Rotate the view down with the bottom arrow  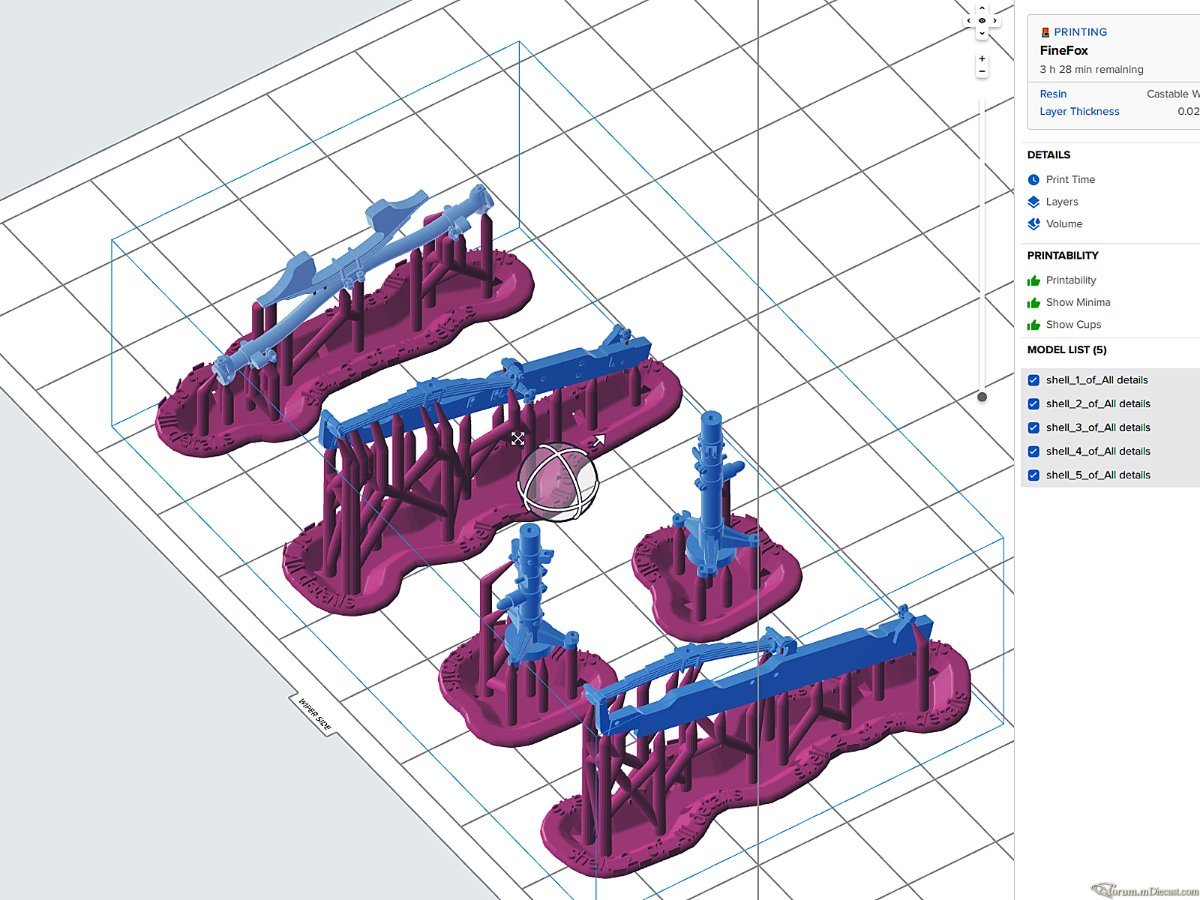pos(982,33)
